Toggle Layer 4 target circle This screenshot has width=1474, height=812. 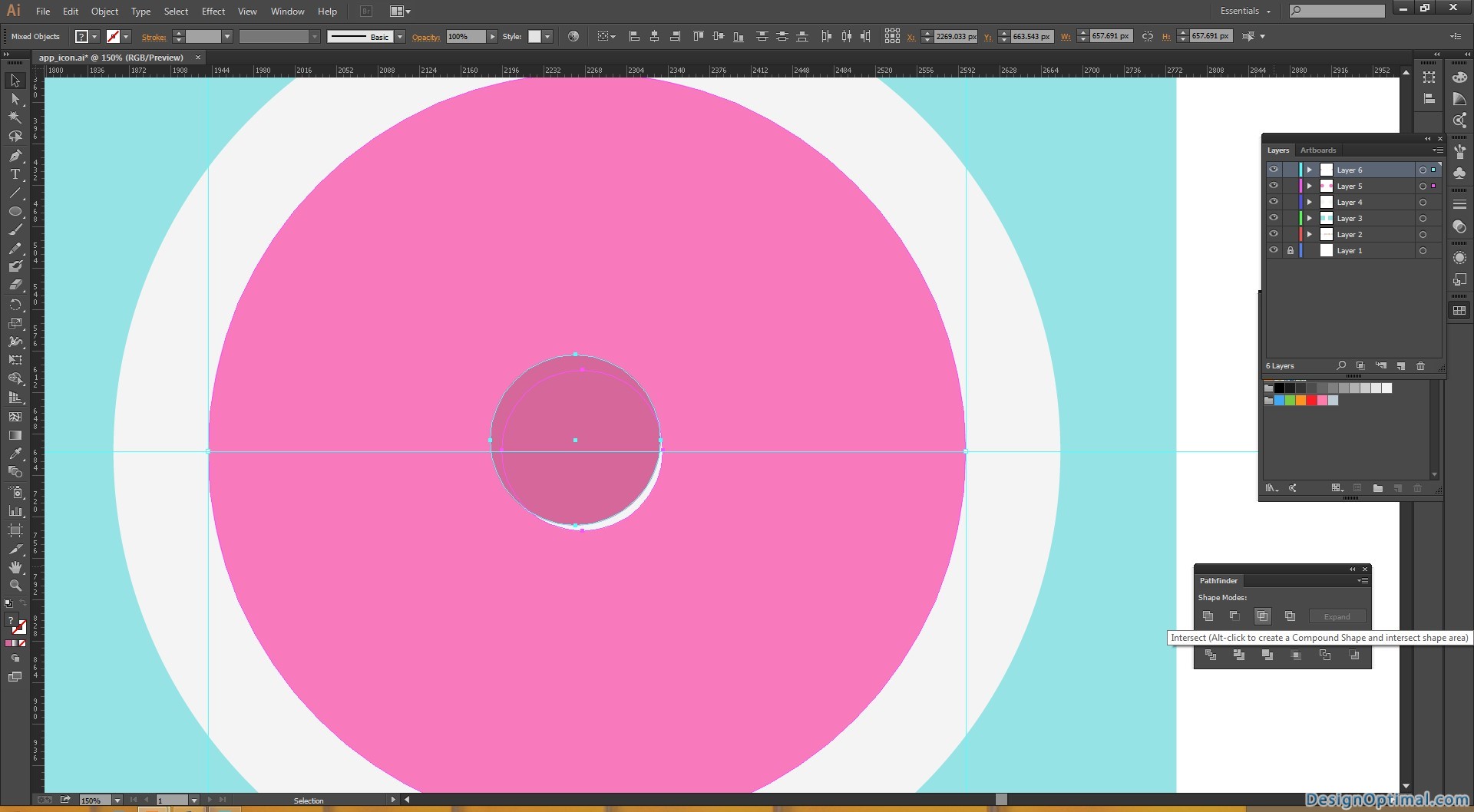(1423, 202)
